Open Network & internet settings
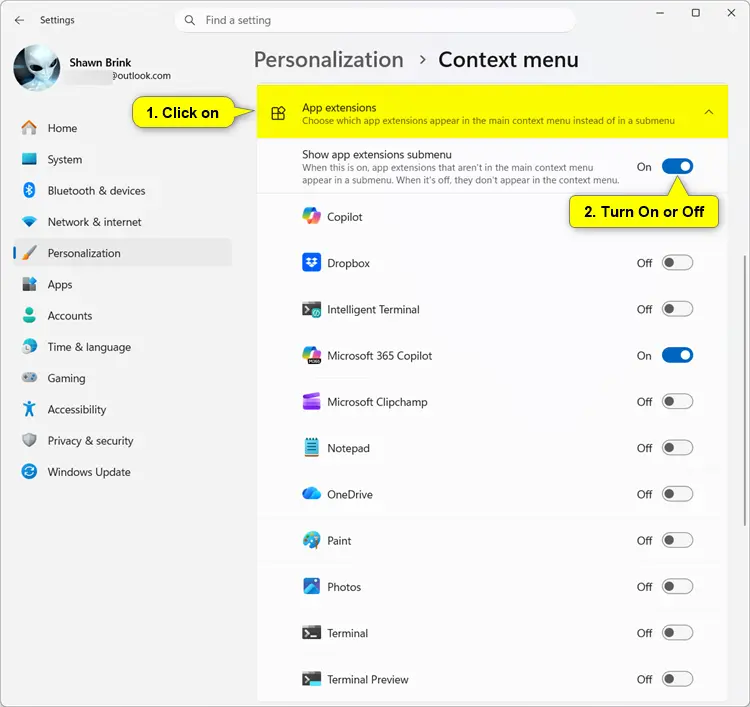The image size is (750, 707). pyautogui.click(x=122, y=222)
